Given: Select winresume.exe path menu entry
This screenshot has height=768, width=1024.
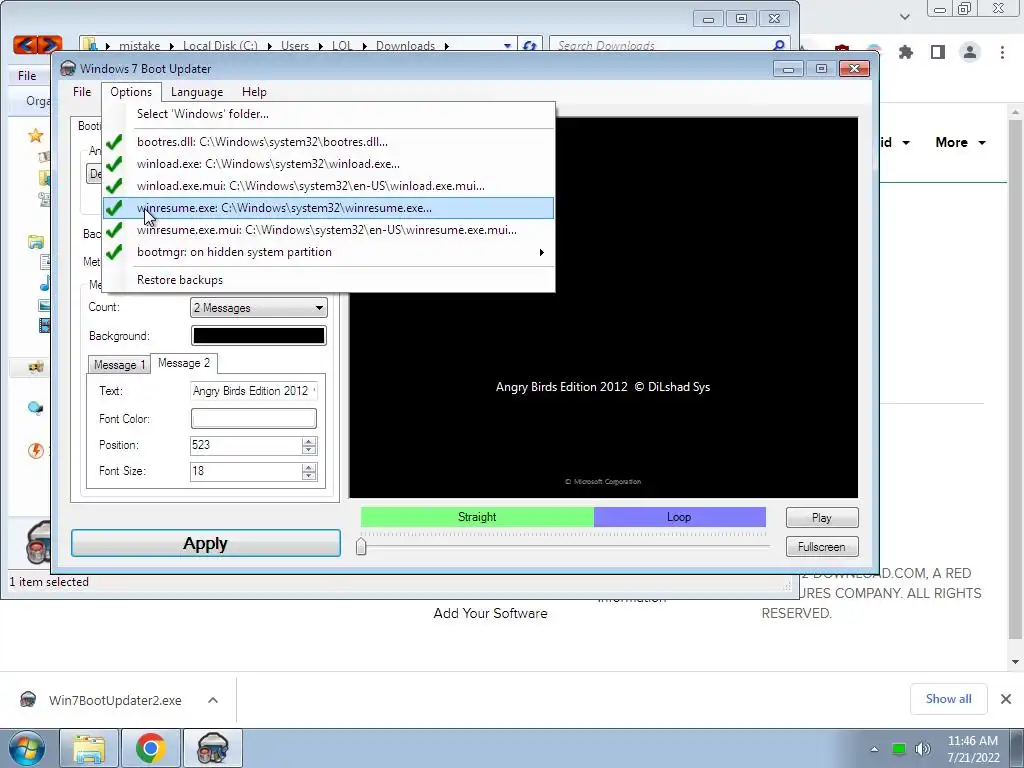Looking at the screenshot, I should [329, 208].
